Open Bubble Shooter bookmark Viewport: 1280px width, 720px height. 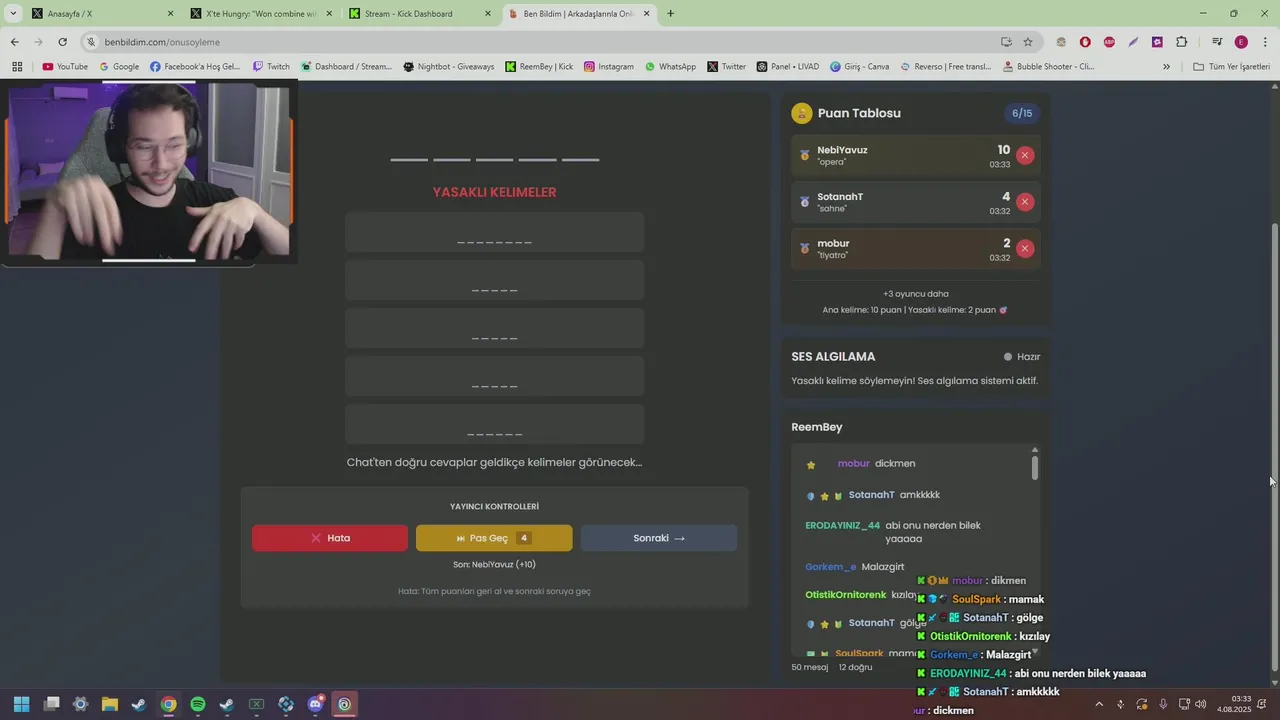point(1047,67)
